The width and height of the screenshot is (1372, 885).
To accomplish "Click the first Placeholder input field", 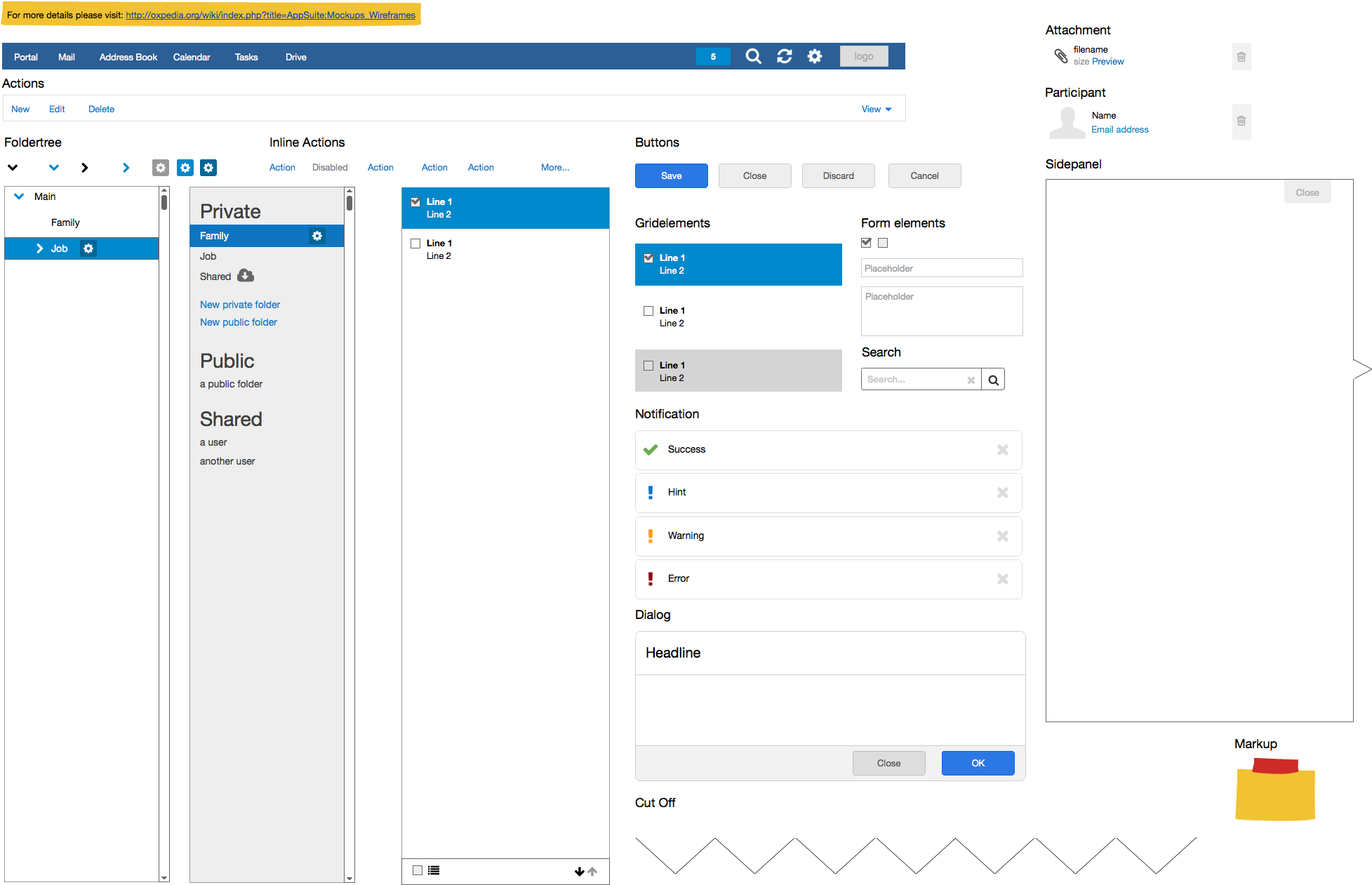I will pyautogui.click(x=942, y=268).
